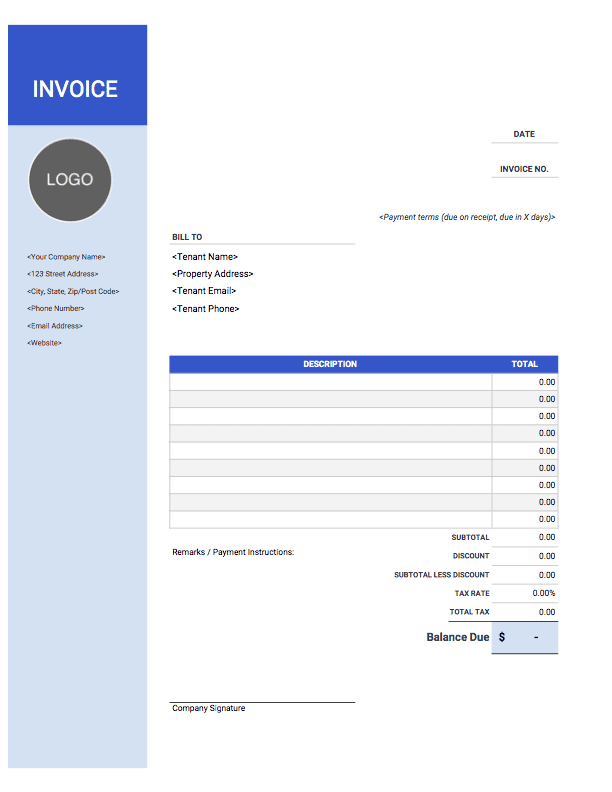Image resolution: width=612 pixels, height=792 pixels.
Task: Click the circular LOGO placeholder
Action: click(70, 180)
